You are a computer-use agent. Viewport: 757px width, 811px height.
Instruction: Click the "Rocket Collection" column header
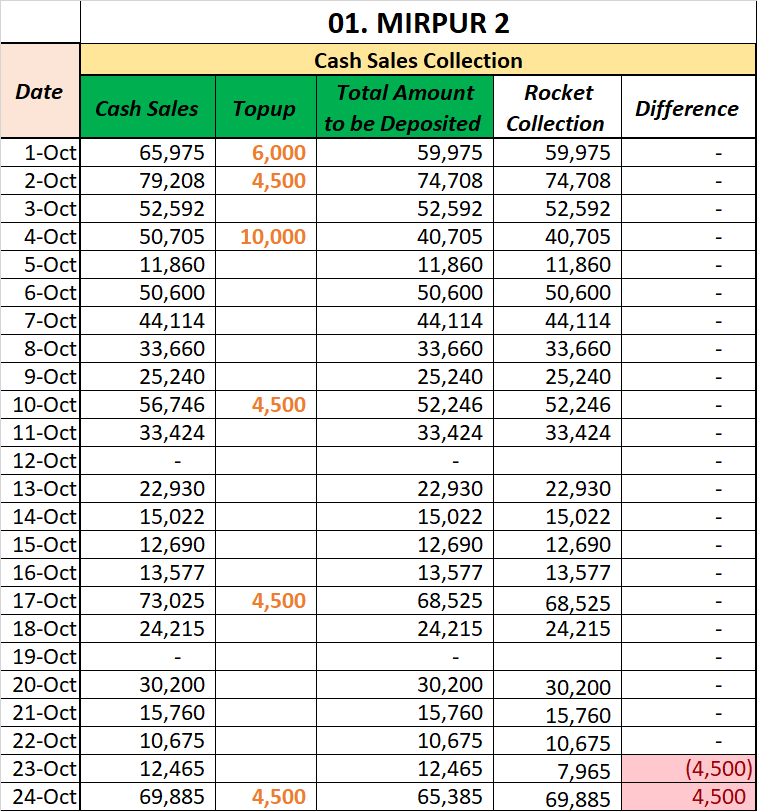pos(556,108)
